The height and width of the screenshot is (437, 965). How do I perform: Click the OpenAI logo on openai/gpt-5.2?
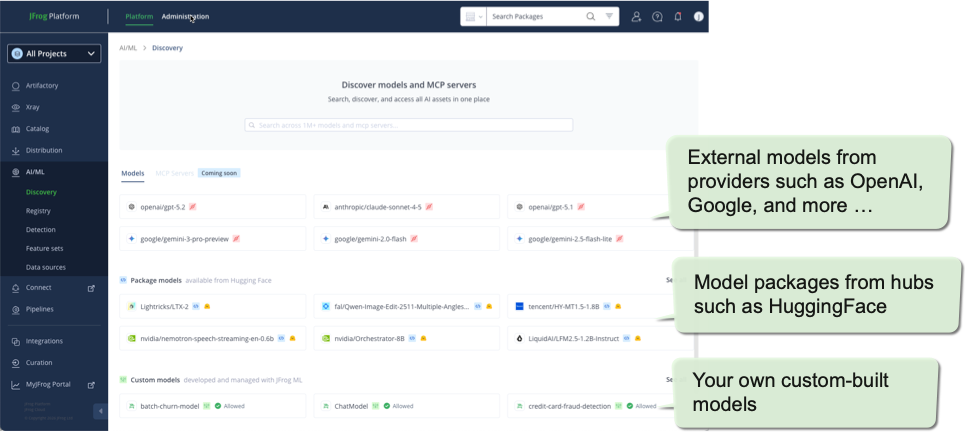[x=131, y=207]
